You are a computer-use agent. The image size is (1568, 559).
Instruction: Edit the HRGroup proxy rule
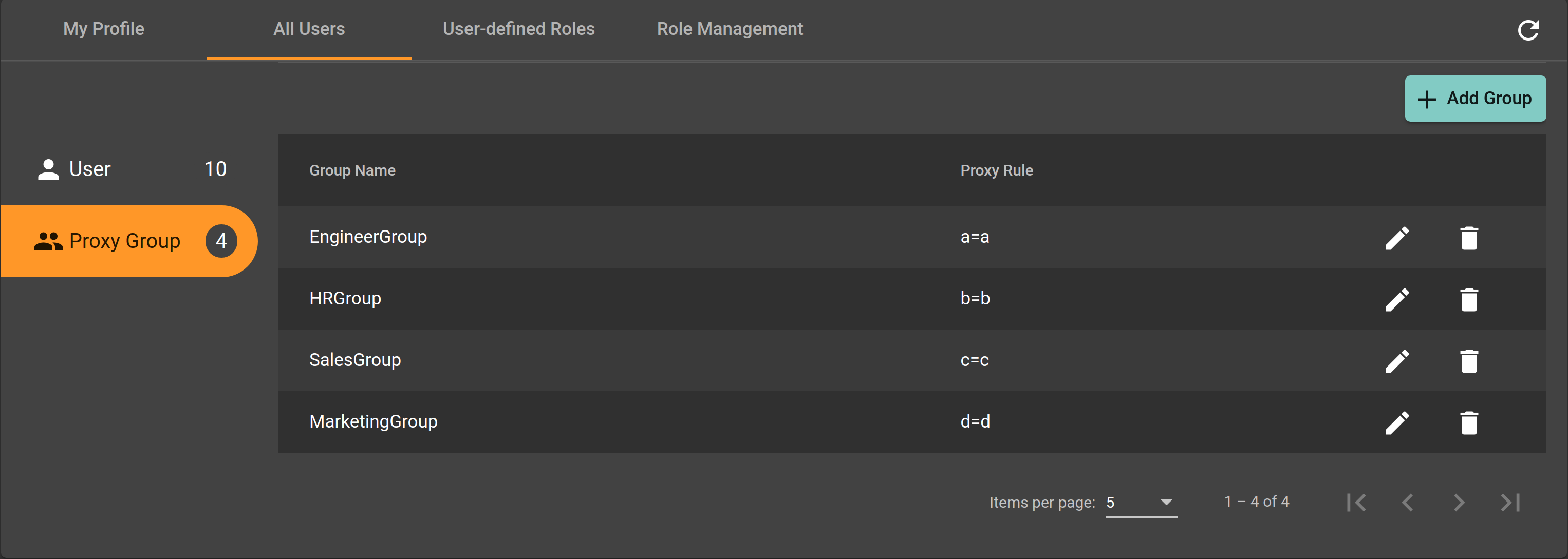1397,299
